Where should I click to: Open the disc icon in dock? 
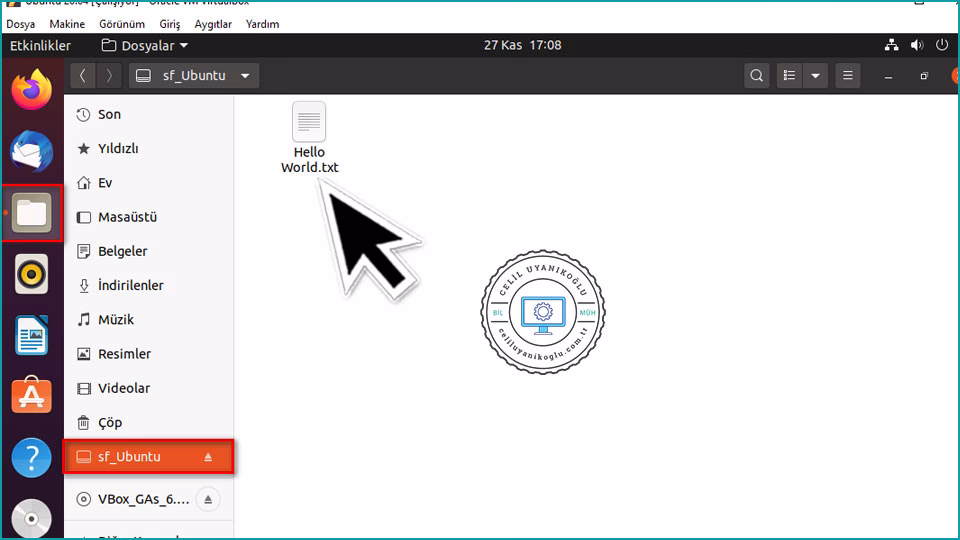(32, 519)
